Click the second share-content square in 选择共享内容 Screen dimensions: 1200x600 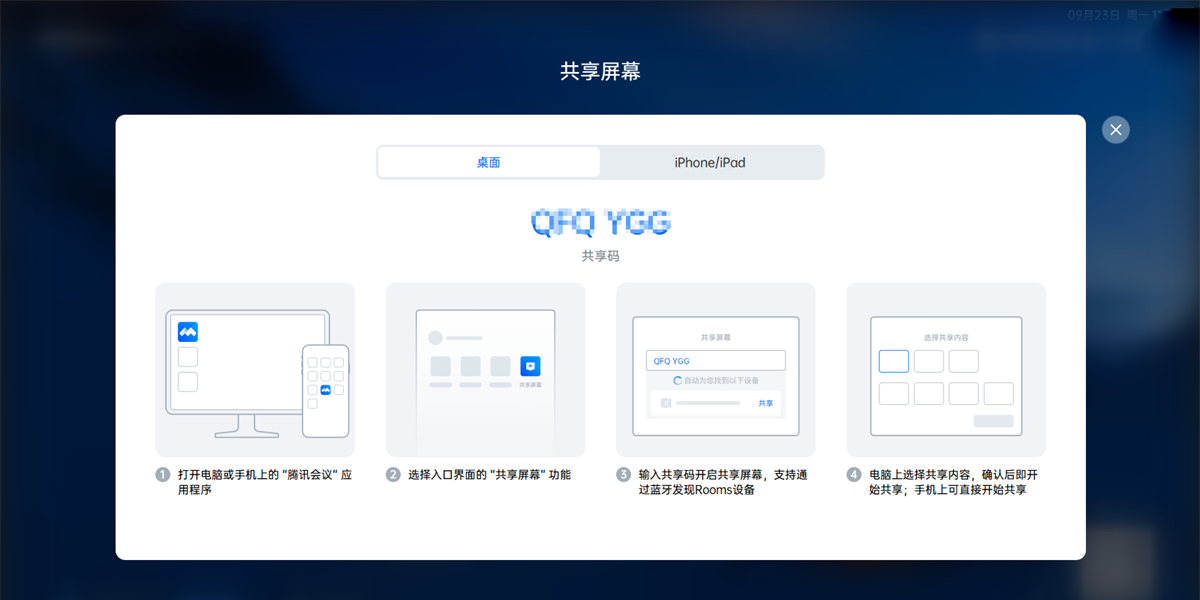pos(928,361)
